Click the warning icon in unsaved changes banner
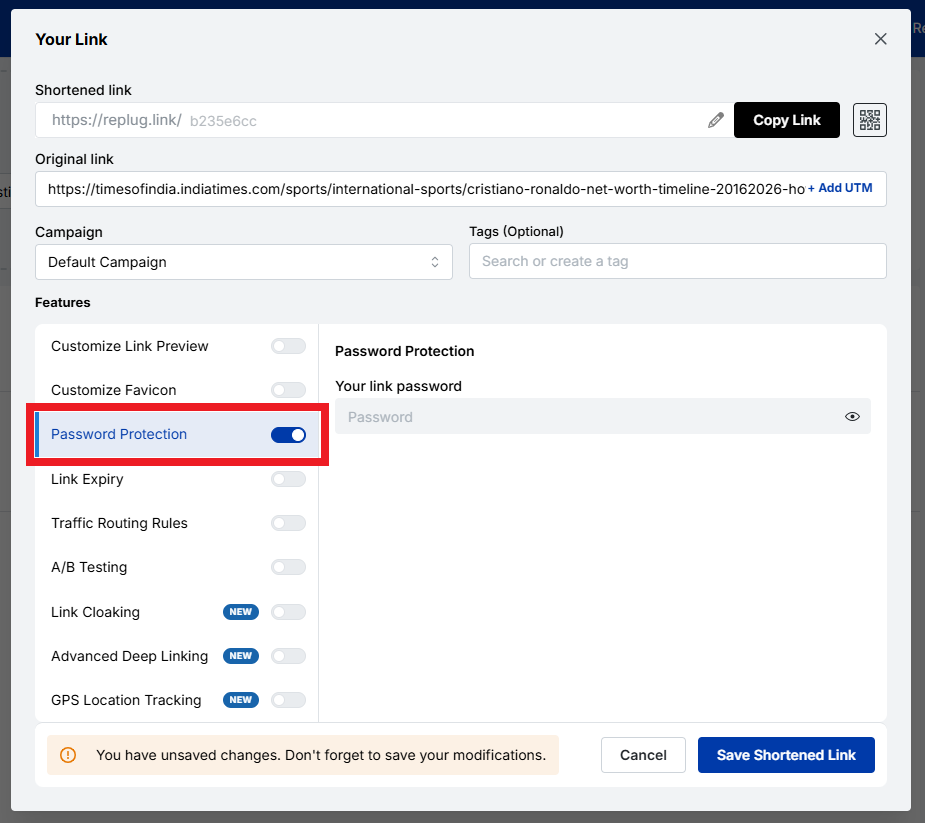This screenshot has height=823, width=925. 67,756
